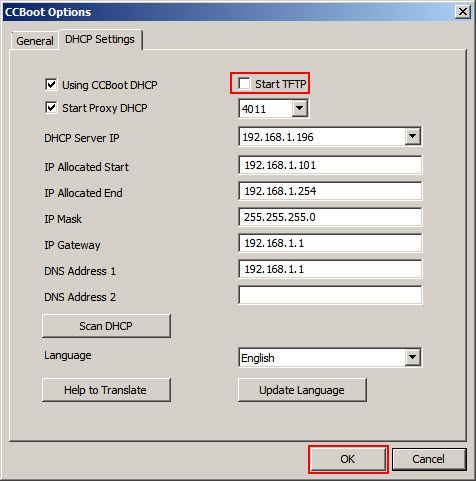Switch to the General tab
This screenshot has height=481, width=476.
tap(35, 41)
